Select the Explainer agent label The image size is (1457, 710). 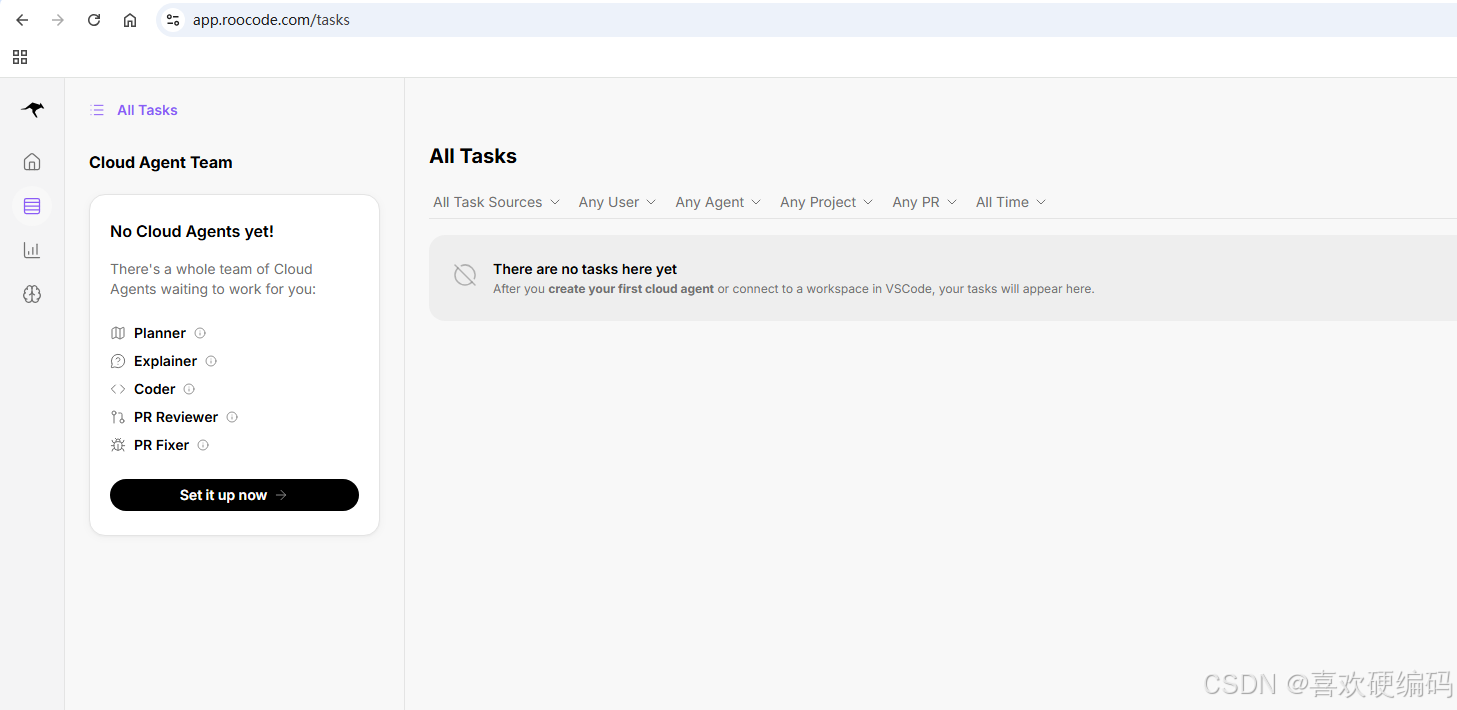point(165,361)
